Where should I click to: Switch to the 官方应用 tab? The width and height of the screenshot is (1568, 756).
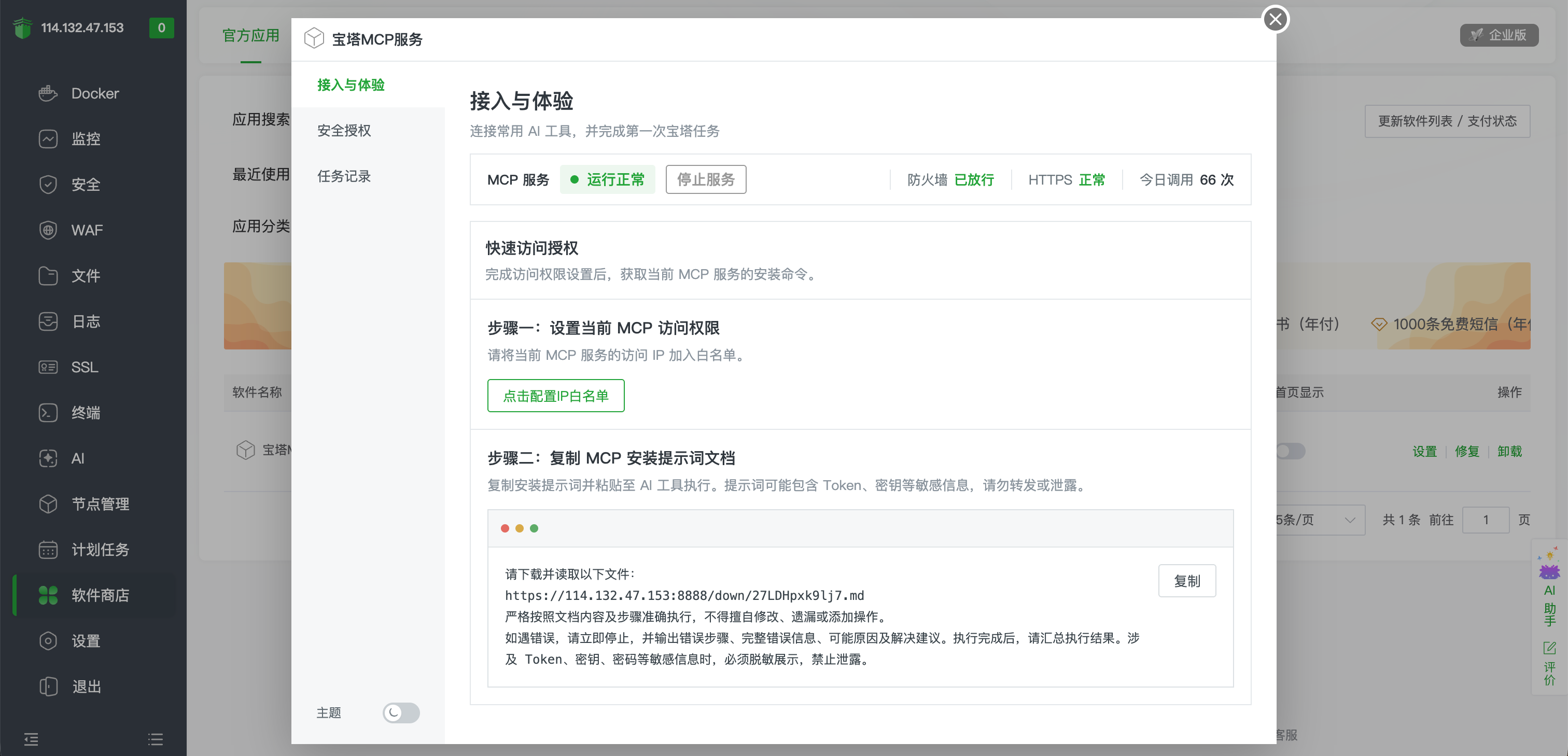click(x=251, y=35)
